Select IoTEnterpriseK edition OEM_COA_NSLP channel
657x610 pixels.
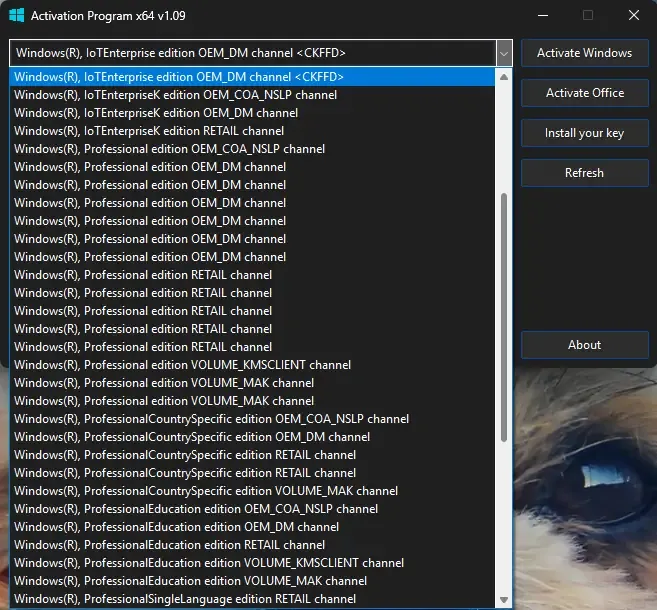(x=252, y=95)
